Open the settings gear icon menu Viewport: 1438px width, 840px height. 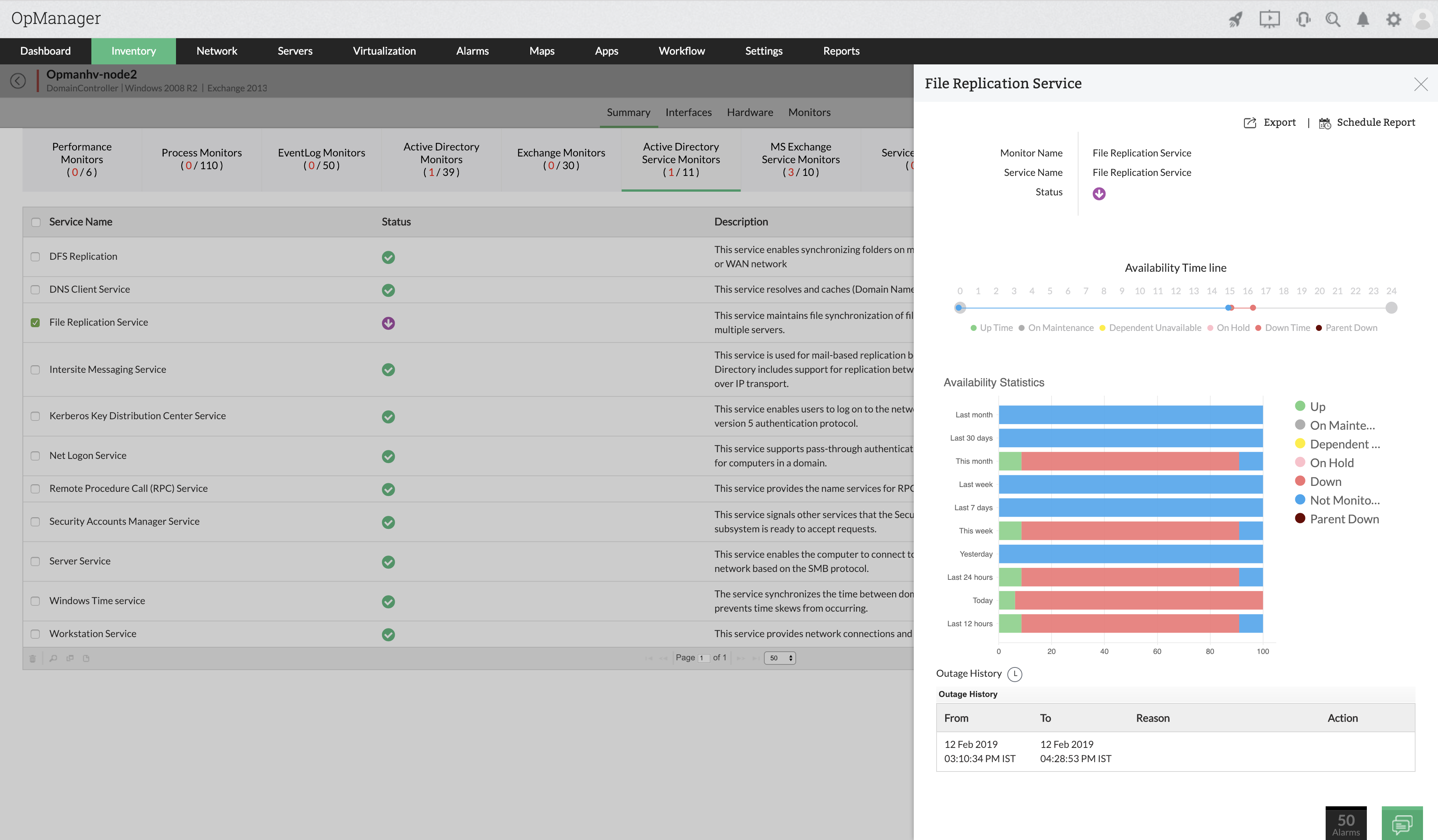point(1393,20)
